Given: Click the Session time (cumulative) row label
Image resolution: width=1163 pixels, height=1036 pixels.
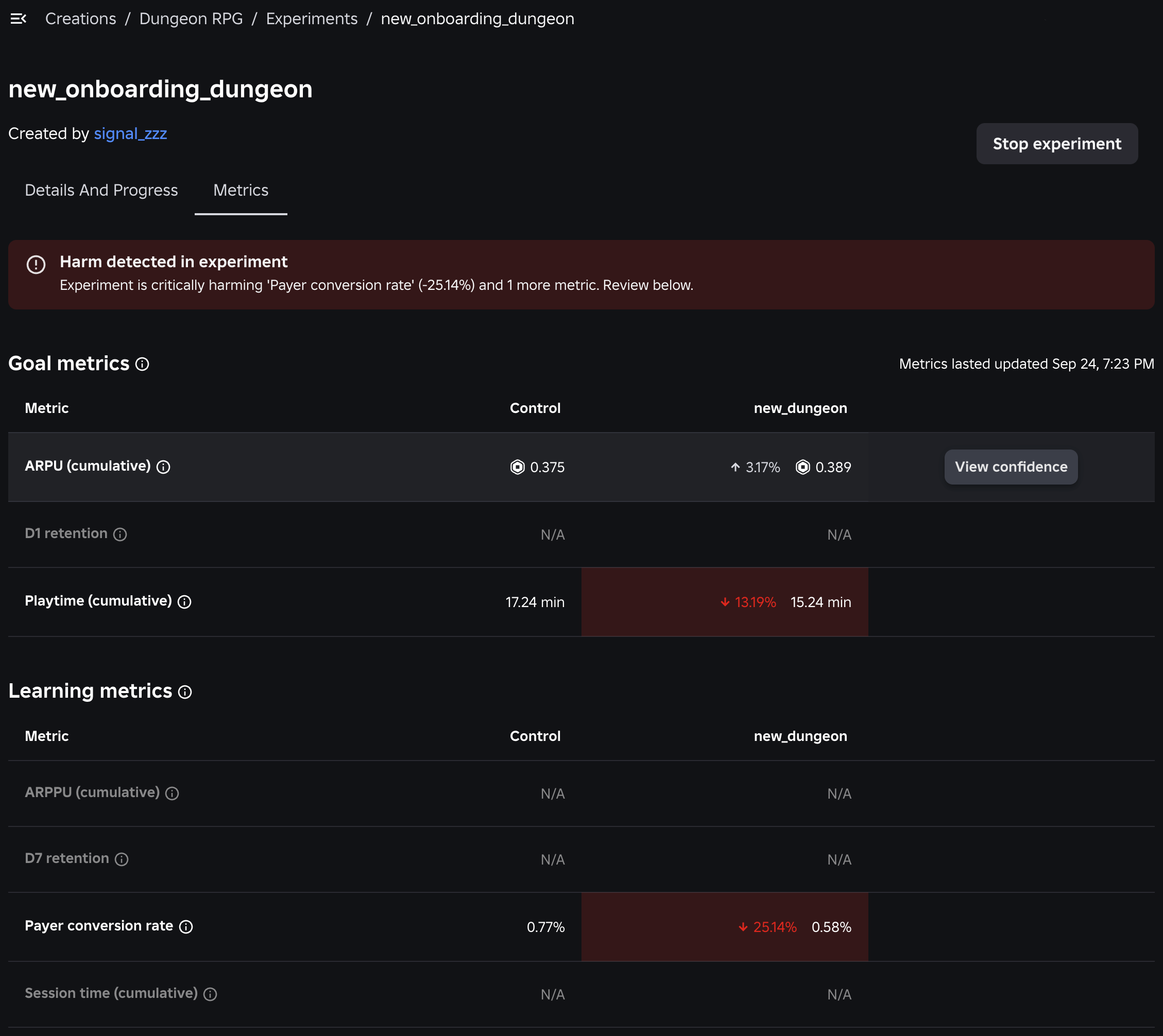Looking at the screenshot, I should pyautogui.click(x=112, y=993).
